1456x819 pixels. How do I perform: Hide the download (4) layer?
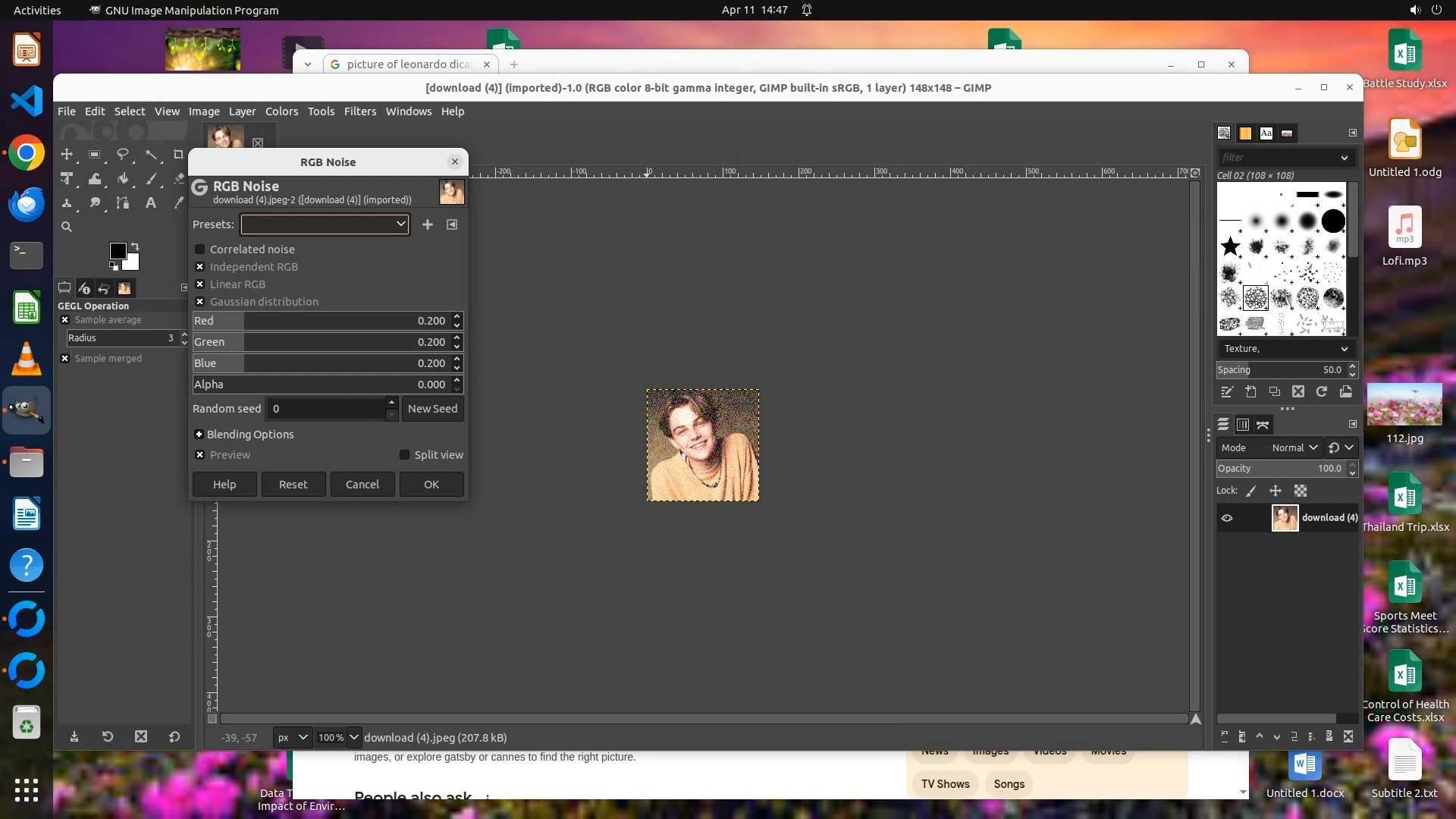pos(1227,518)
